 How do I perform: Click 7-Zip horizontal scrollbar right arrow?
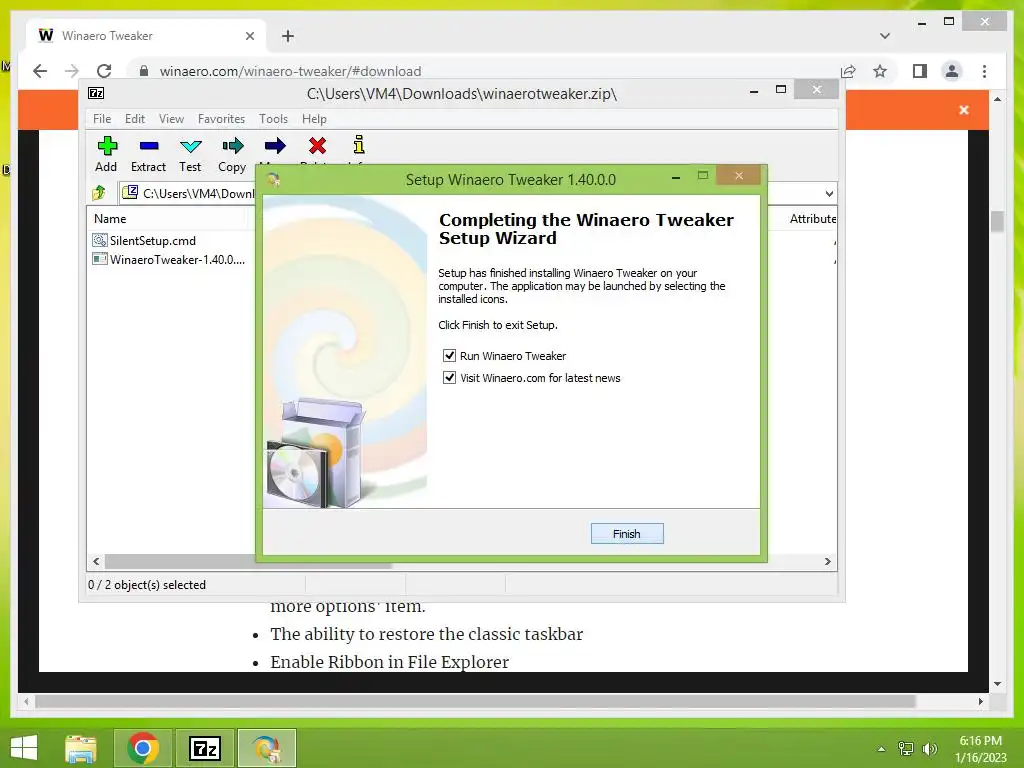(828, 561)
